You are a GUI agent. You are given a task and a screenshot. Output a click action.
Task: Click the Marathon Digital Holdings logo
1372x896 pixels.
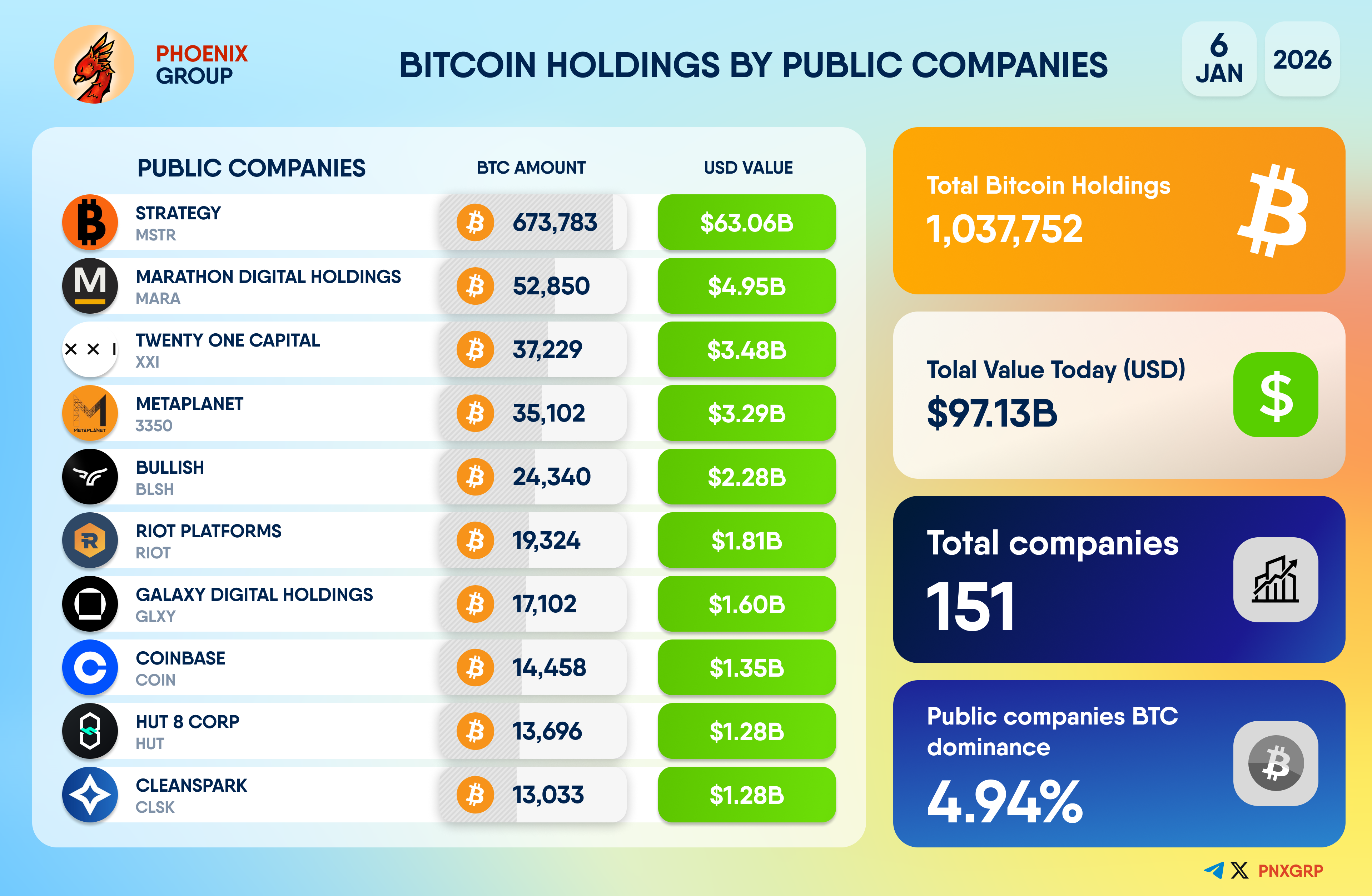[90, 286]
